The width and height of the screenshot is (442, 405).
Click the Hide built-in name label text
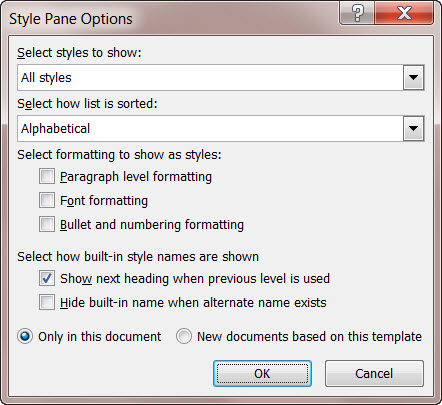[x=193, y=303]
